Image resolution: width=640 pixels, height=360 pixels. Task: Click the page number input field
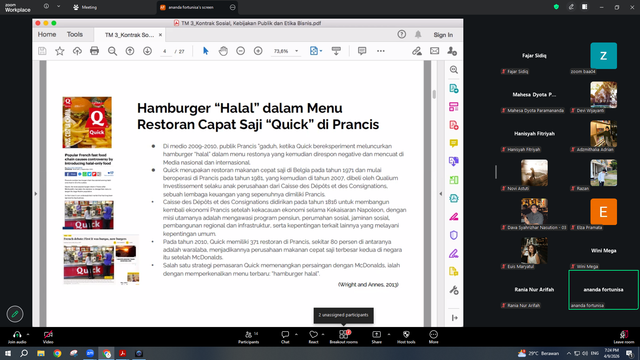[x=165, y=51]
